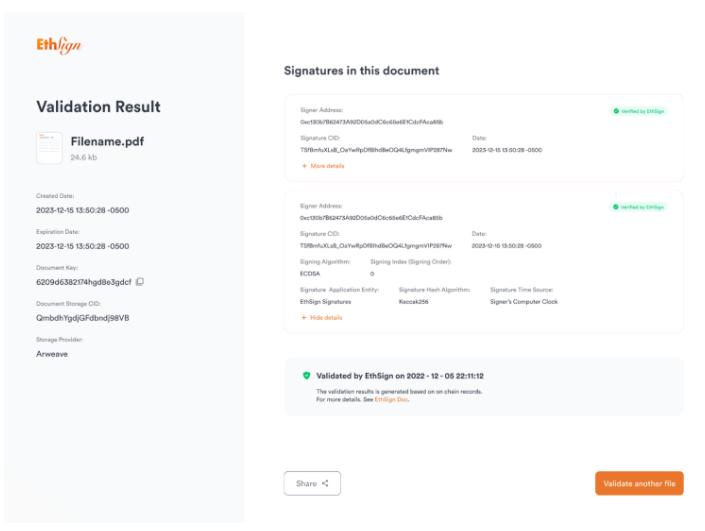Image resolution: width=705 pixels, height=531 pixels.
Task: Expand More details on first signature
Action: pyautogui.click(x=322, y=166)
